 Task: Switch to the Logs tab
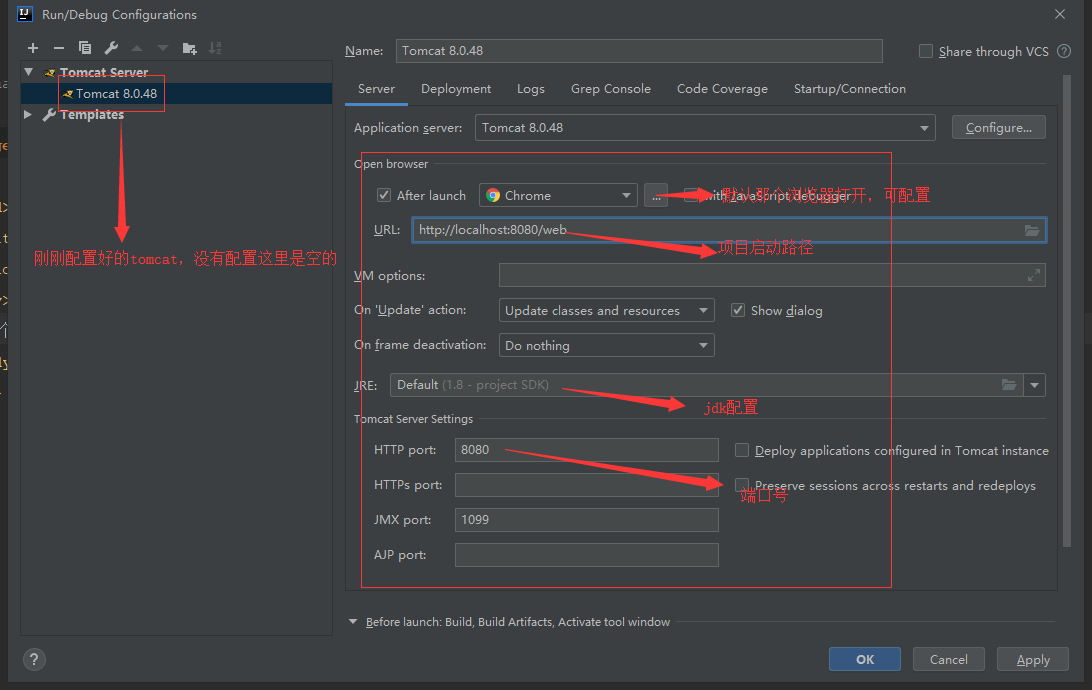[531, 89]
